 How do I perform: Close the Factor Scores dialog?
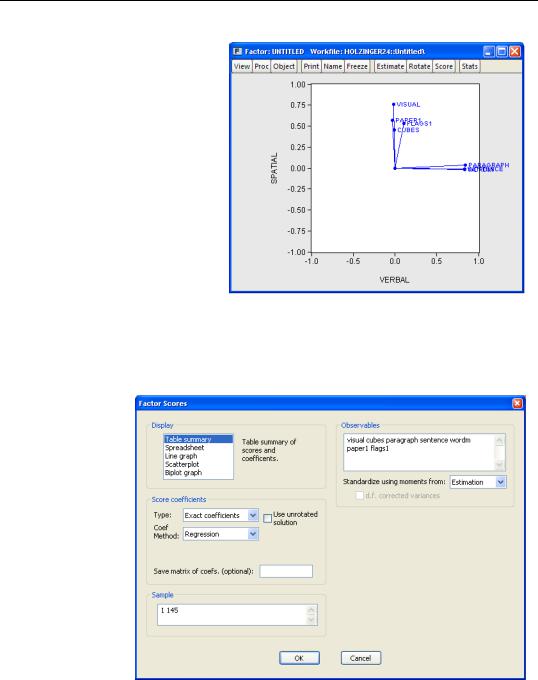(x=517, y=403)
